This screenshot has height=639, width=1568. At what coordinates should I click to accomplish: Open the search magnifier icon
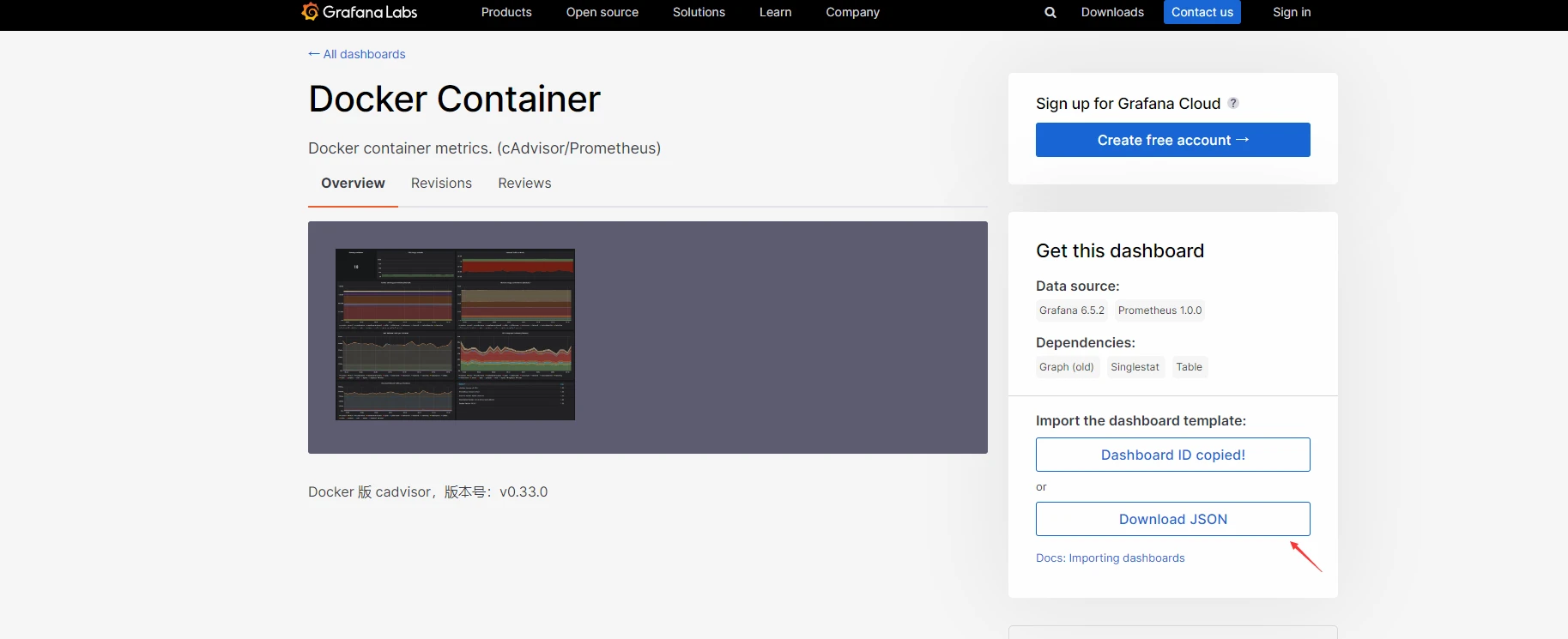(1050, 12)
